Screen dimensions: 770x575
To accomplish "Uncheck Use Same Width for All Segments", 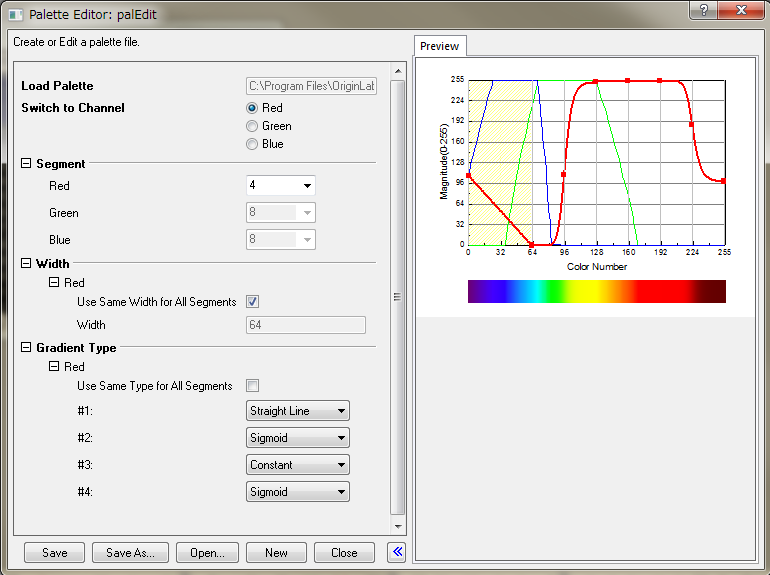I will click(x=253, y=301).
